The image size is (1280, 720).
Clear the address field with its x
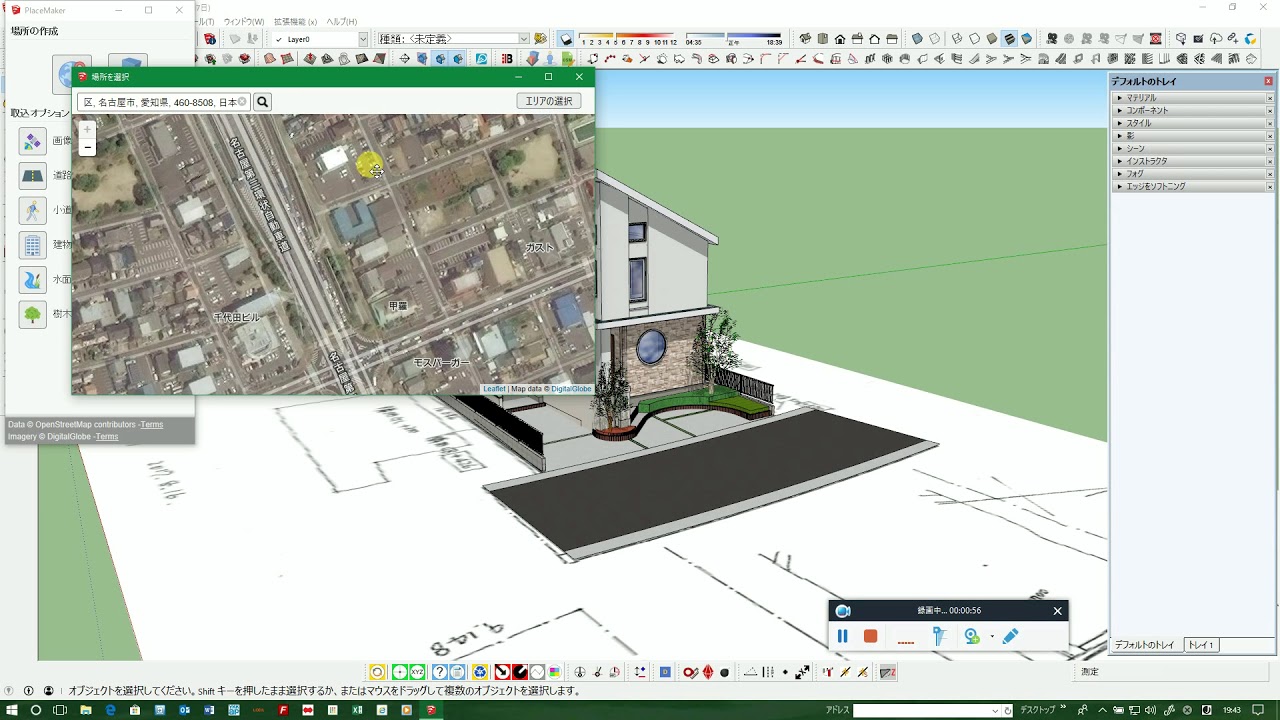pyautogui.click(x=242, y=102)
